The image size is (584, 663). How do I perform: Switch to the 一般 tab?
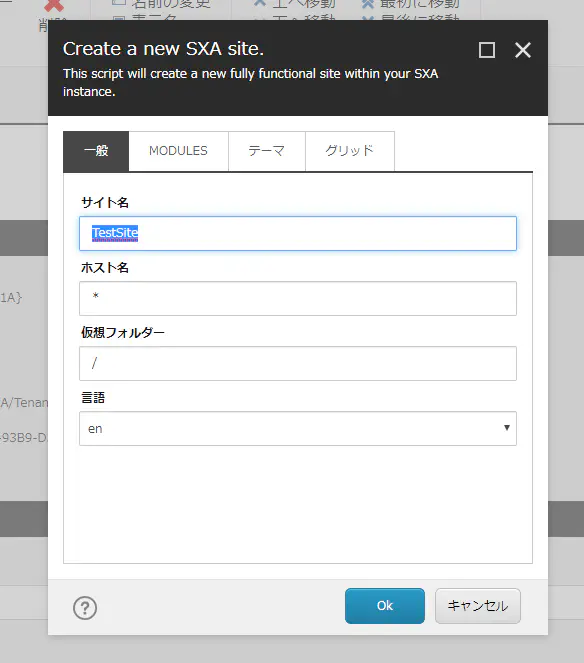96,151
